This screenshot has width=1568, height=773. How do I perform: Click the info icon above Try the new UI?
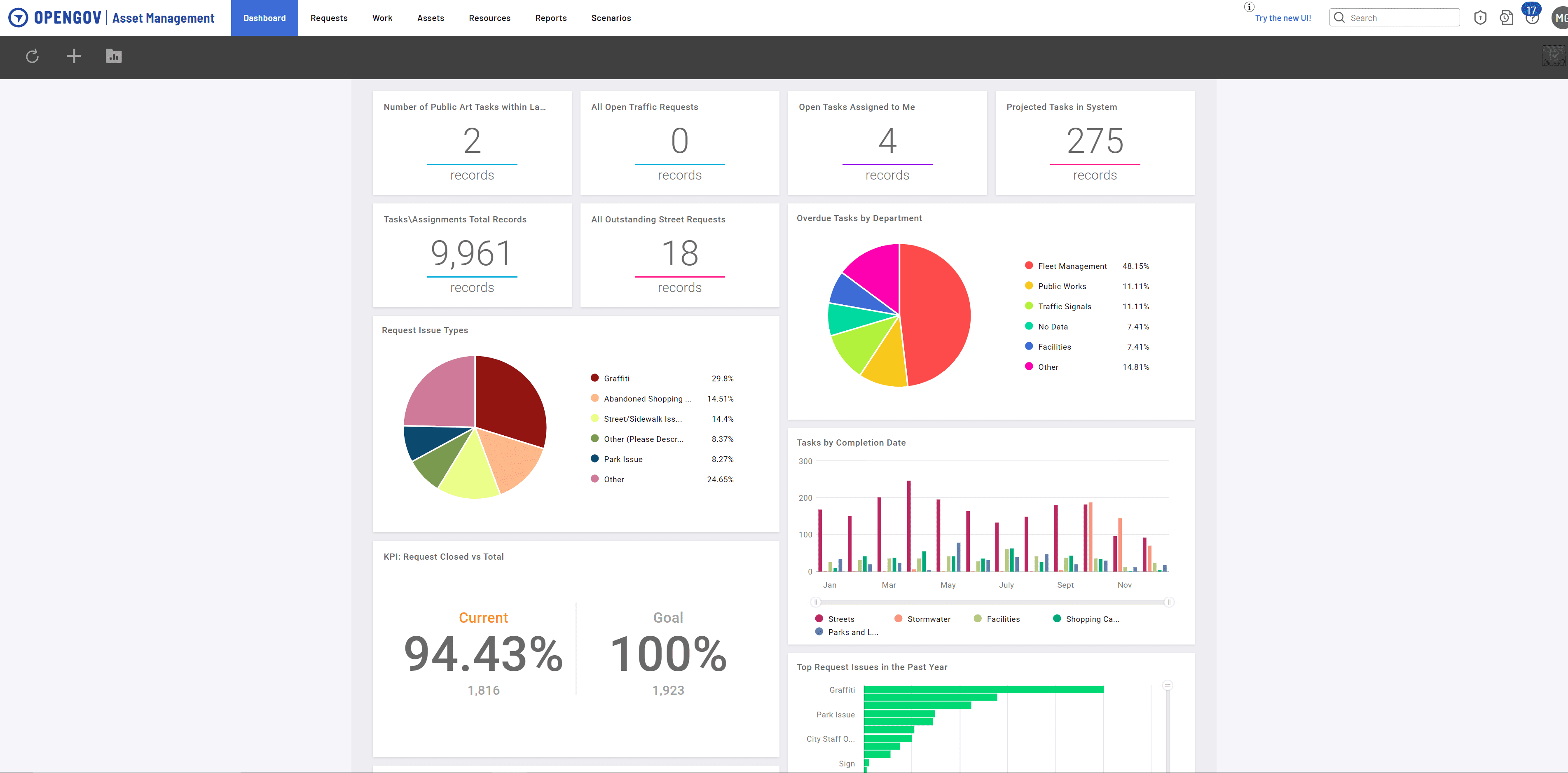pos(1249,7)
